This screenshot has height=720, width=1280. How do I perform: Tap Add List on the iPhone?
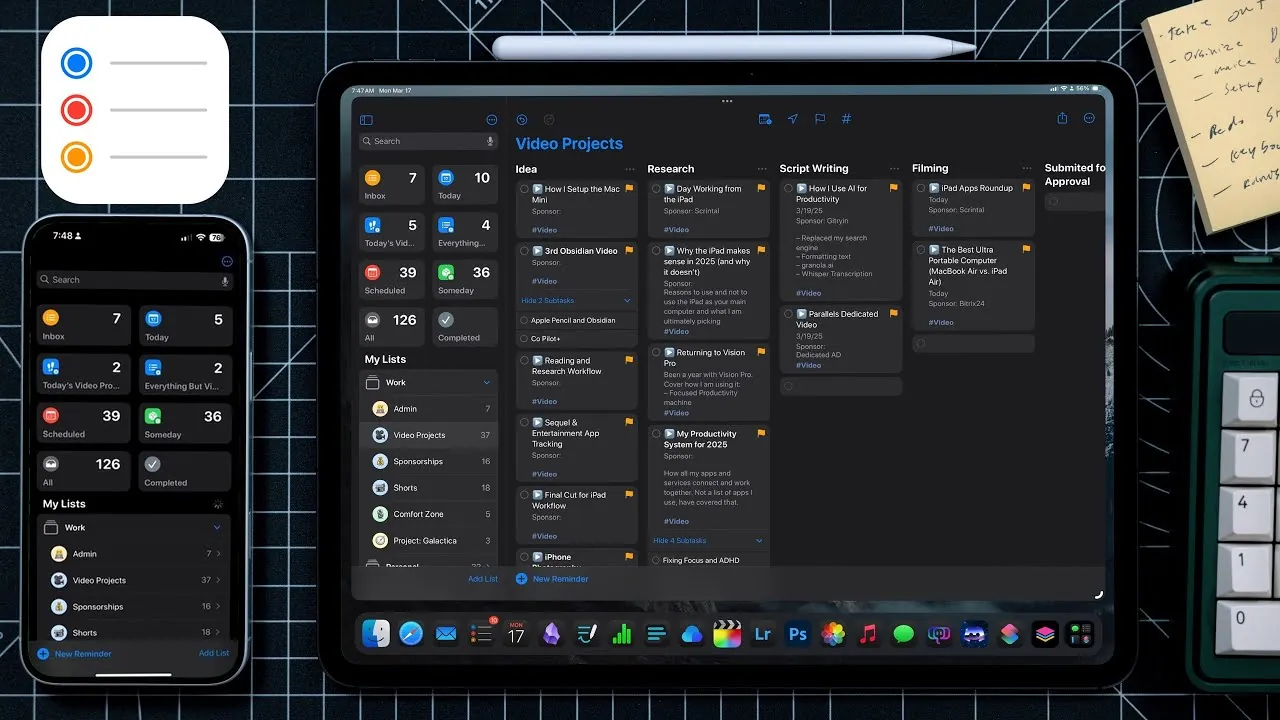tap(214, 653)
